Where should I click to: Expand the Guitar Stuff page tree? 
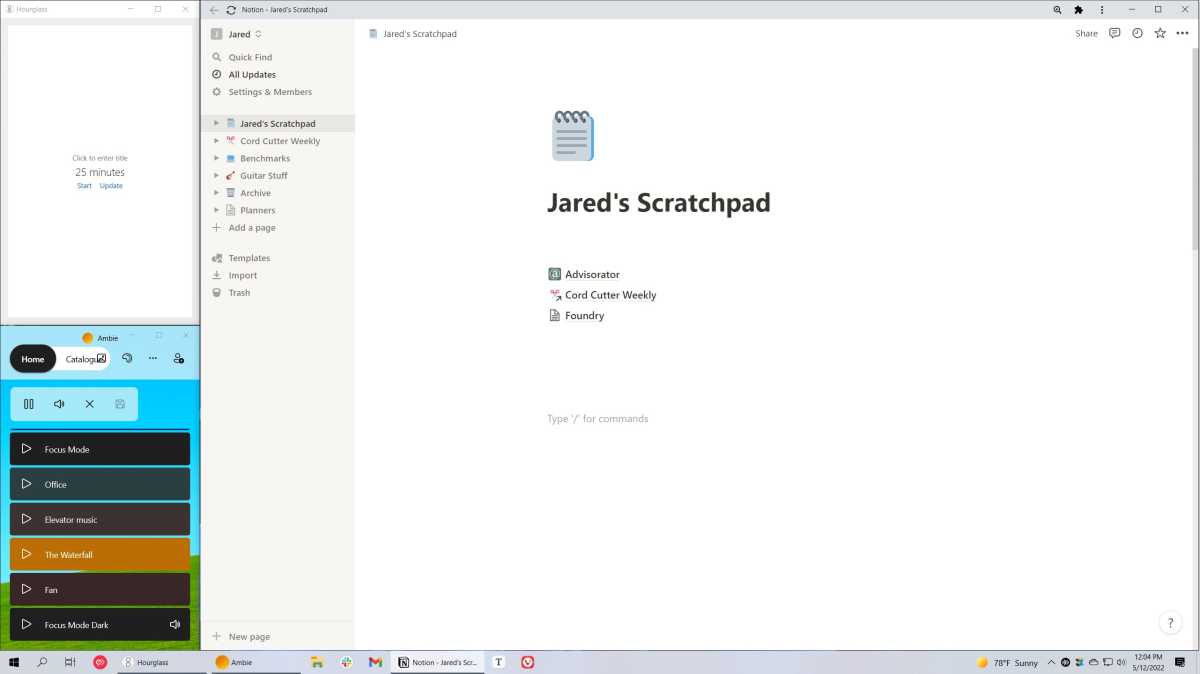[216, 176]
